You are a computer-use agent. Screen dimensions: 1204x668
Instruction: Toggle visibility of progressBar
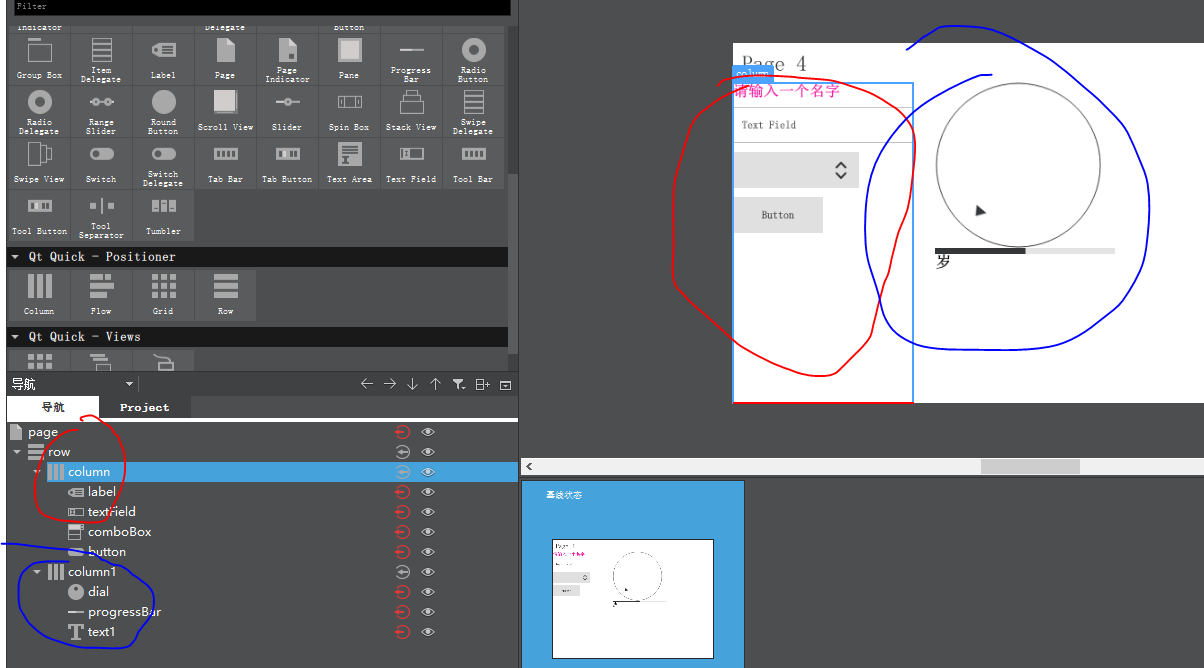pyautogui.click(x=428, y=612)
